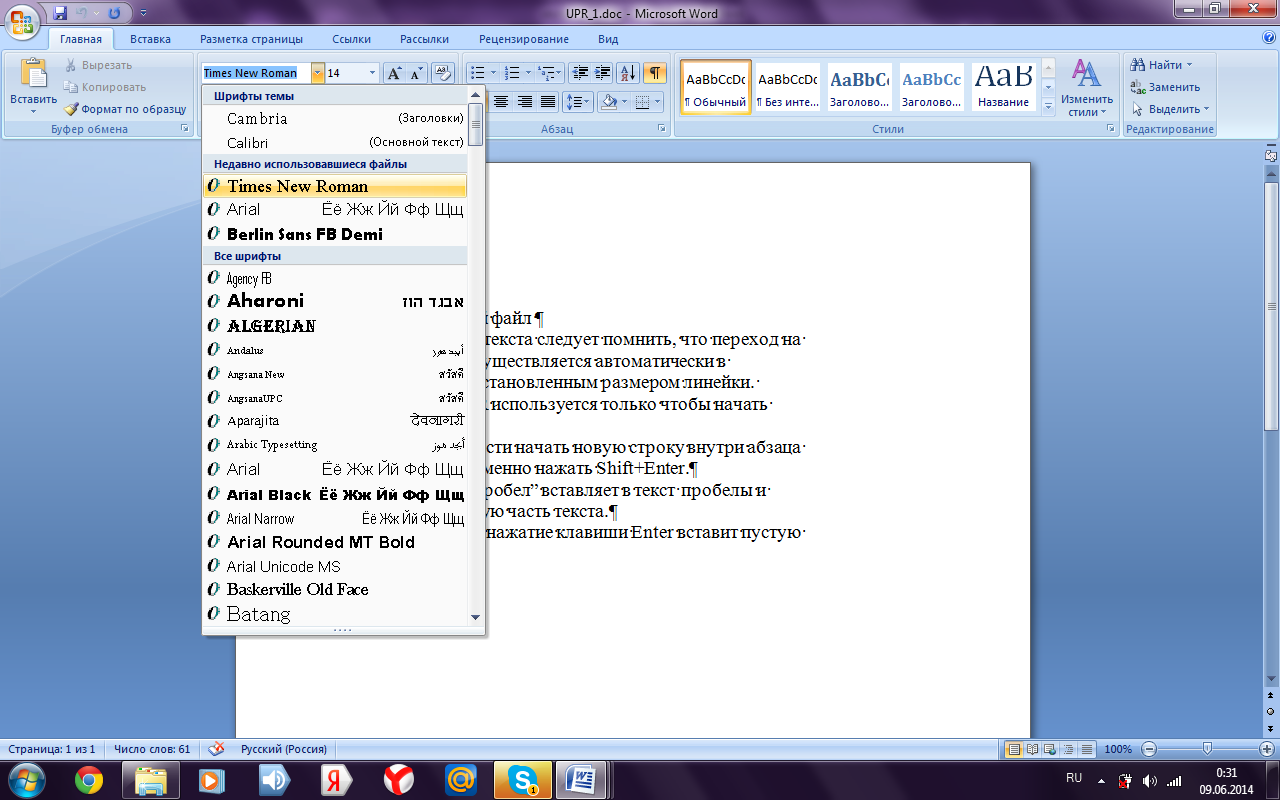Click the Redo icon in Quick Access toolbar
1280x800 pixels.
(x=113, y=13)
